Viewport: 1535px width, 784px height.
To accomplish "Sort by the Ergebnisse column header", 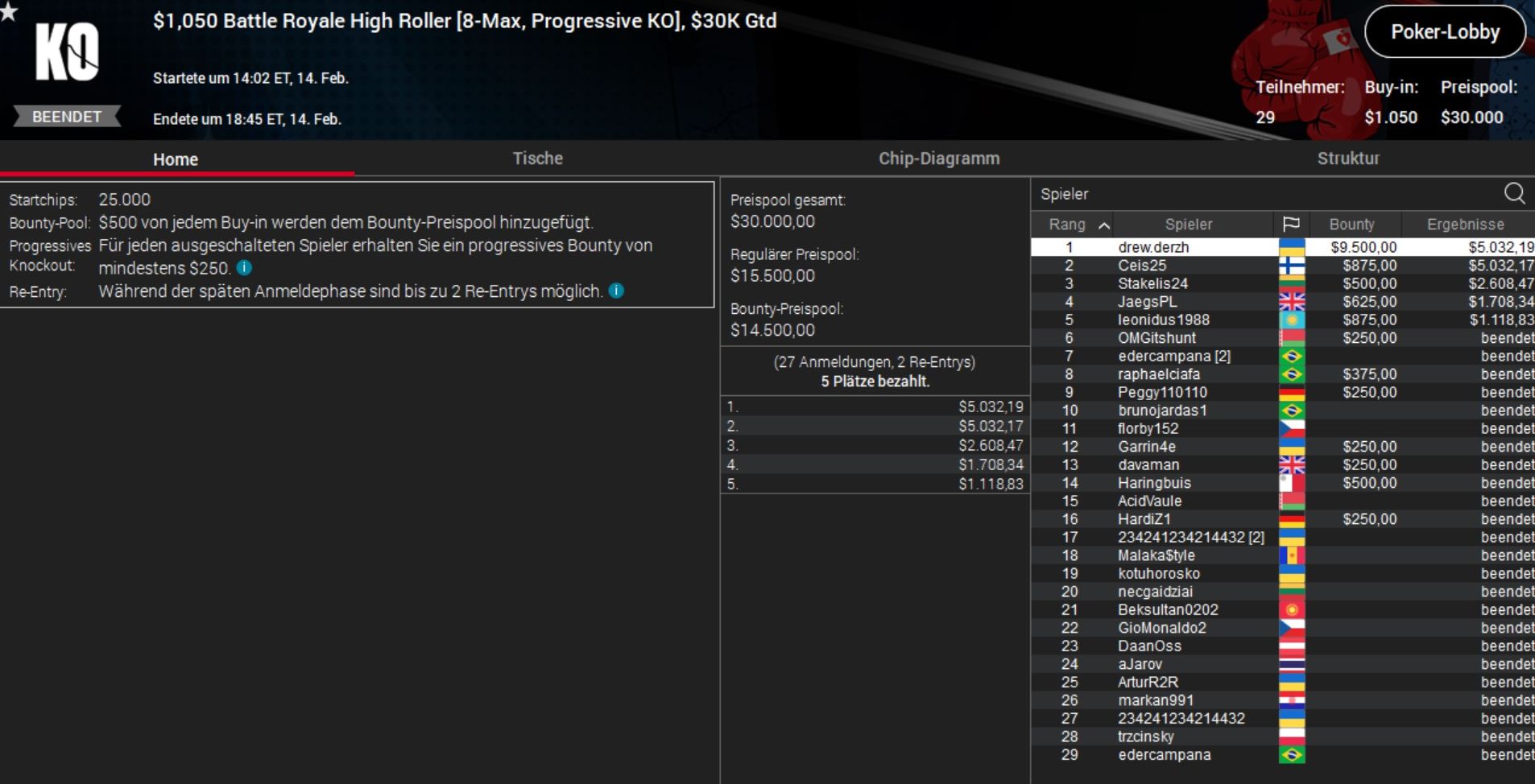I will [1465, 225].
